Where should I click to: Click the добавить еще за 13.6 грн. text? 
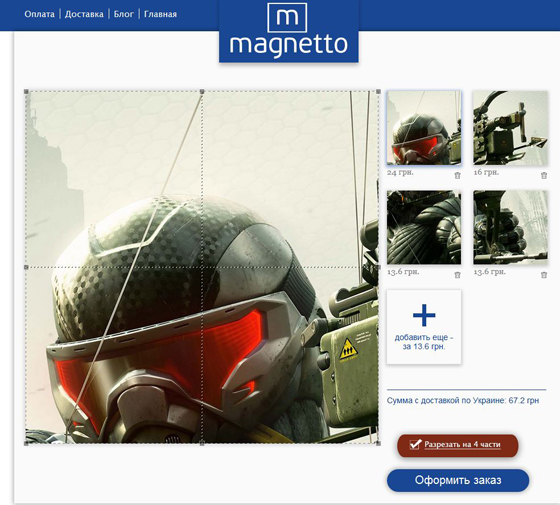(x=424, y=342)
